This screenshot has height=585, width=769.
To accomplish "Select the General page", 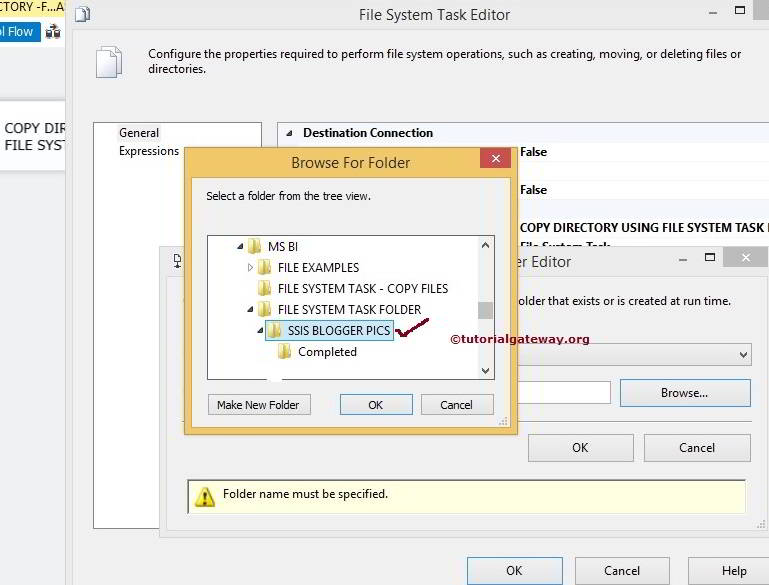I will click(139, 133).
